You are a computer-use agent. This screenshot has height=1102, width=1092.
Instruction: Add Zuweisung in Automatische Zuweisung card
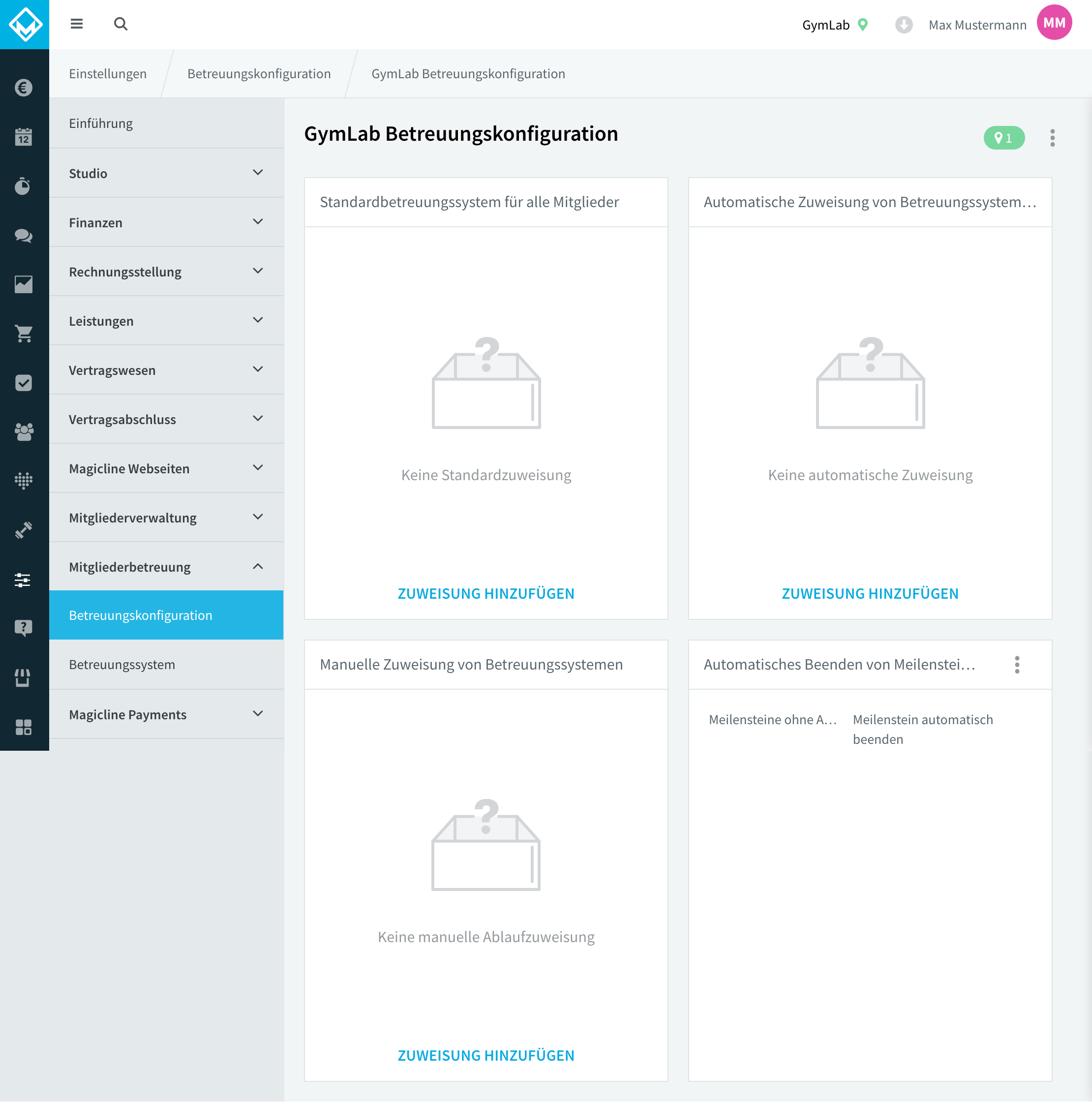point(870,593)
